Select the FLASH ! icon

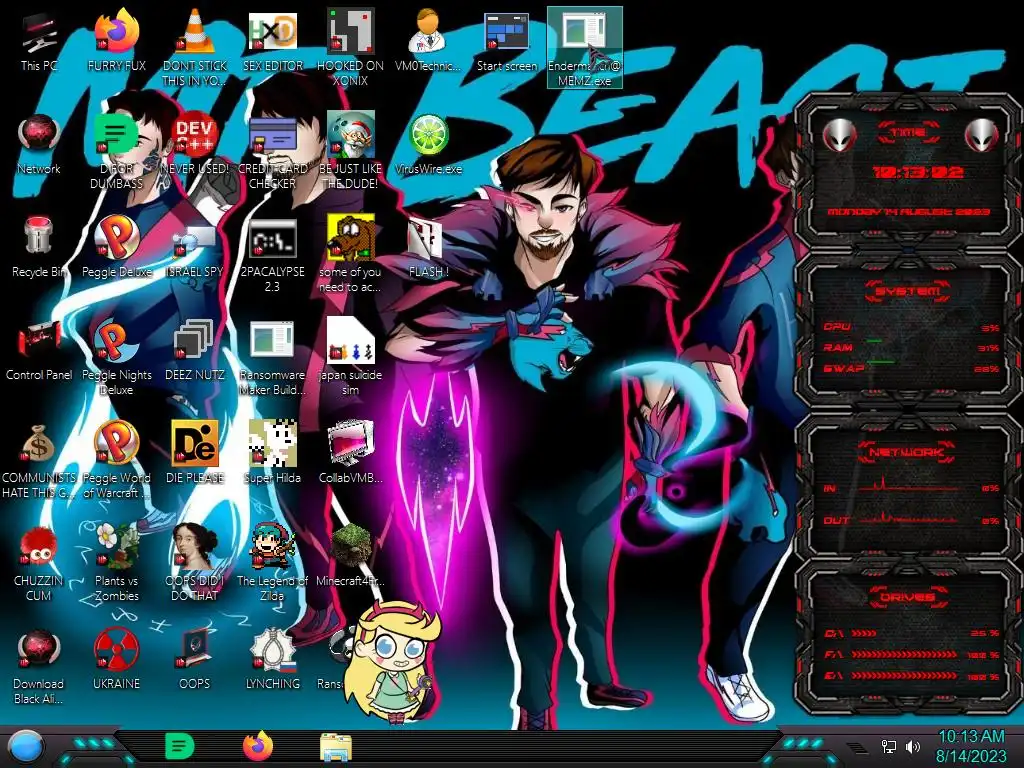click(428, 248)
